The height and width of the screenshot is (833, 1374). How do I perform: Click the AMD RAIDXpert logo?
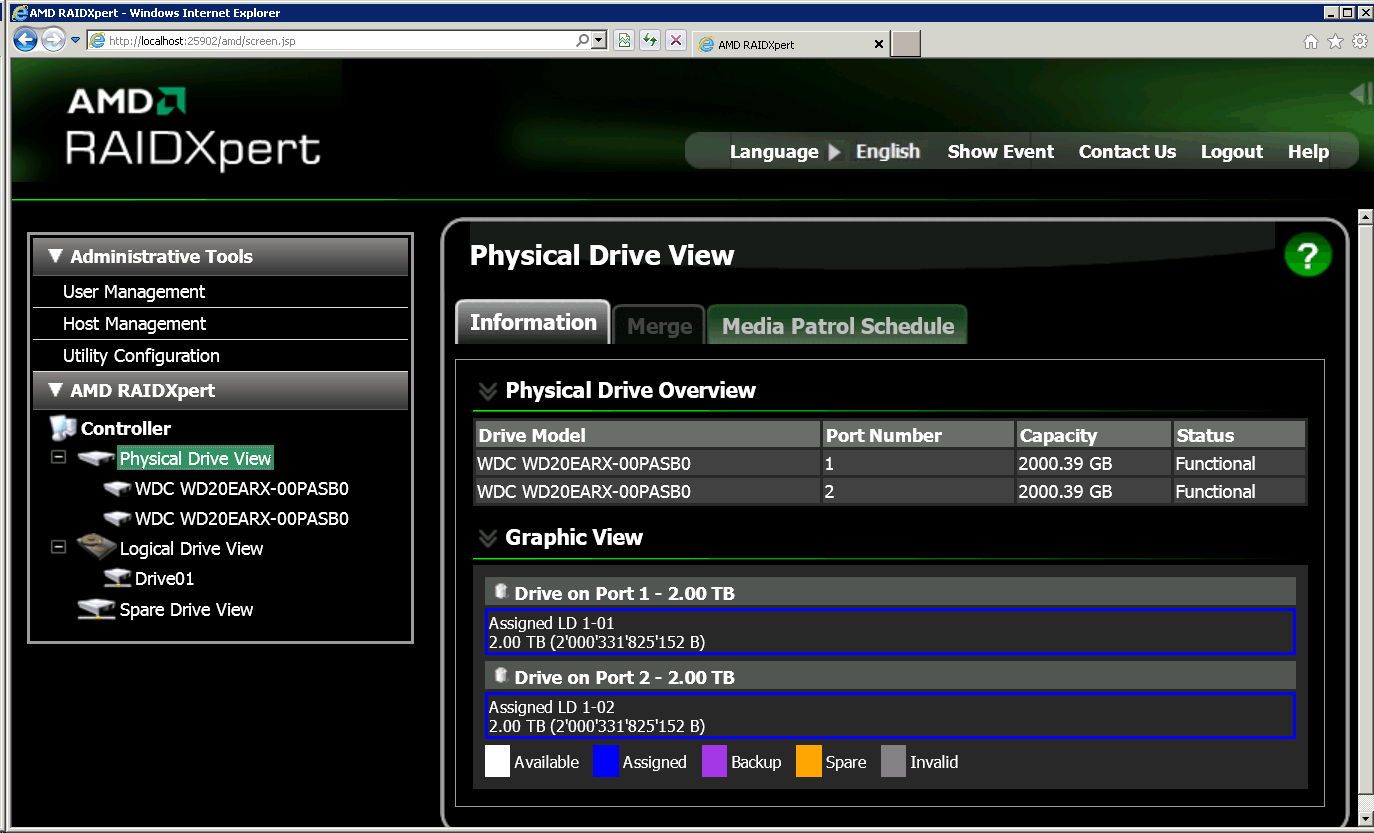193,128
